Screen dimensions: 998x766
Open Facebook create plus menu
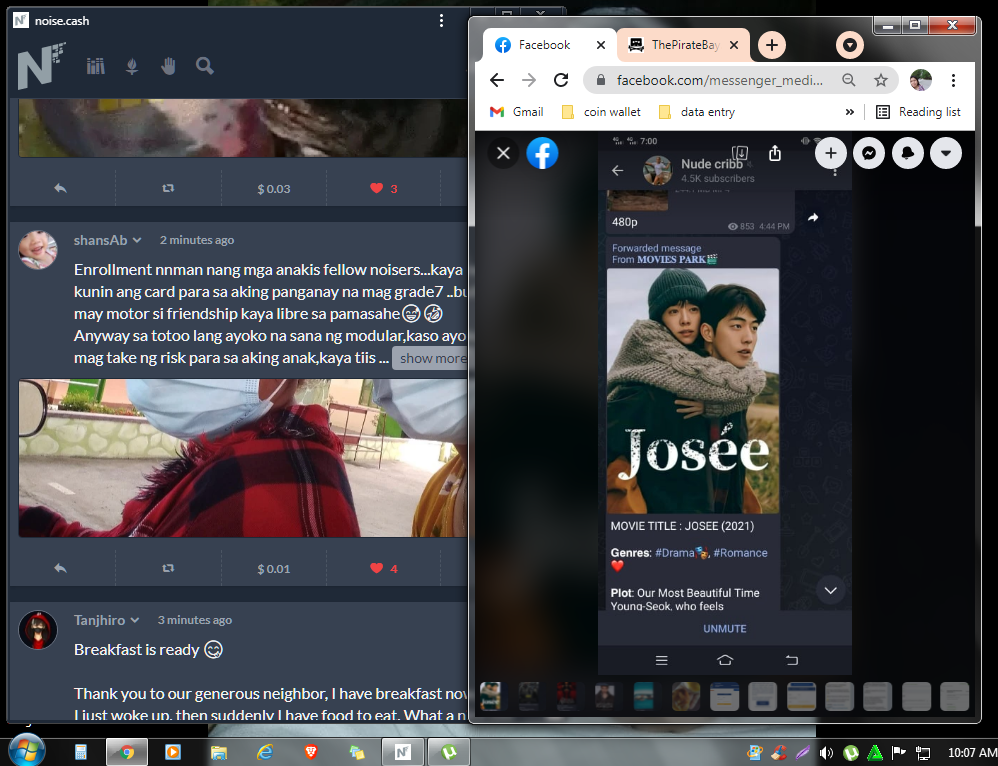click(831, 153)
